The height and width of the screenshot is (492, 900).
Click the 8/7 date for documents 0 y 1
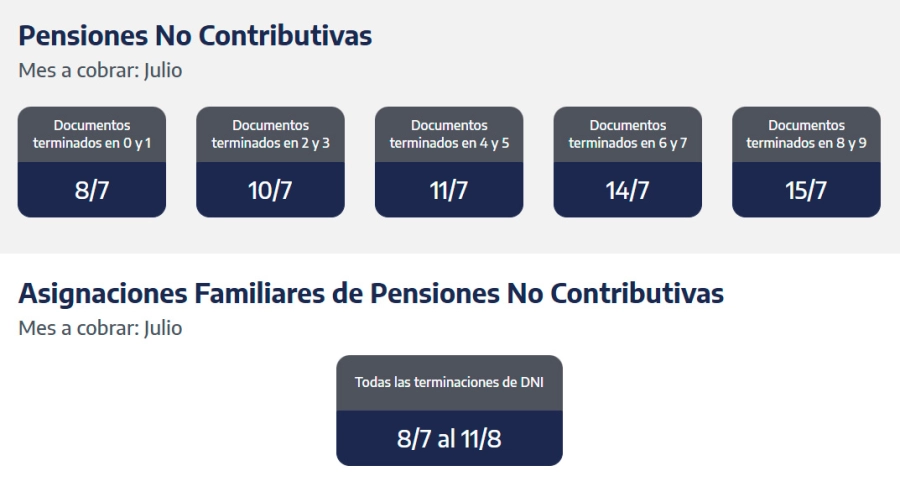click(92, 190)
